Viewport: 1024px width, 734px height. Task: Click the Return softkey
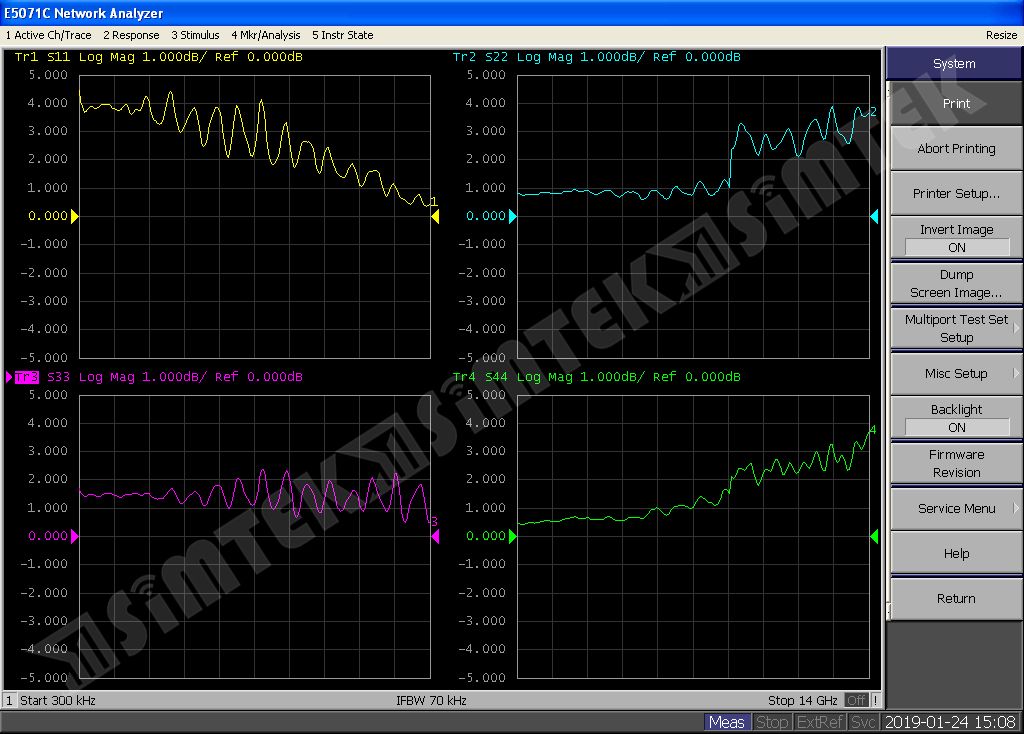[956, 599]
